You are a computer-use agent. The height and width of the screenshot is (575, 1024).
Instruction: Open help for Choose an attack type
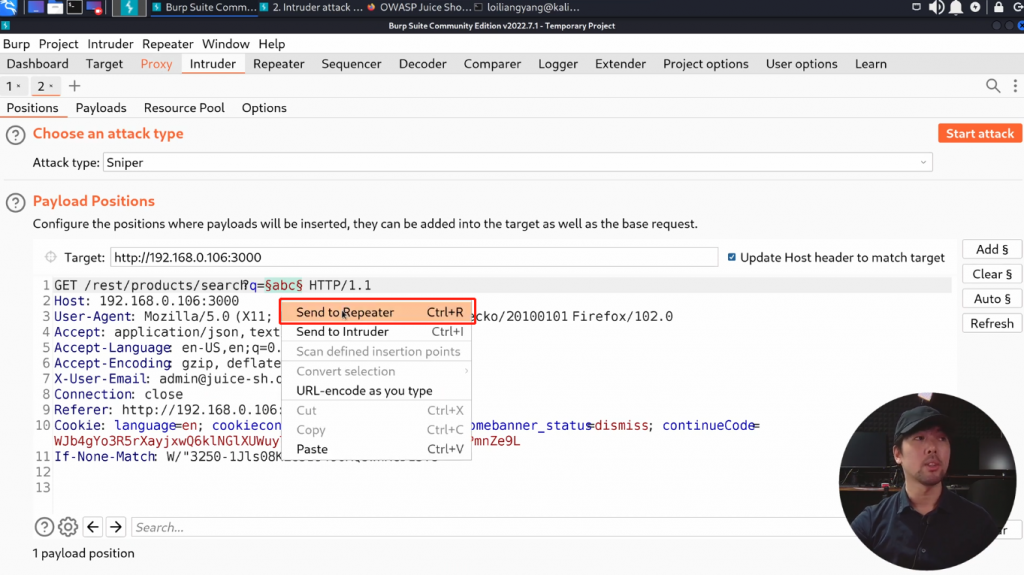point(16,135)
